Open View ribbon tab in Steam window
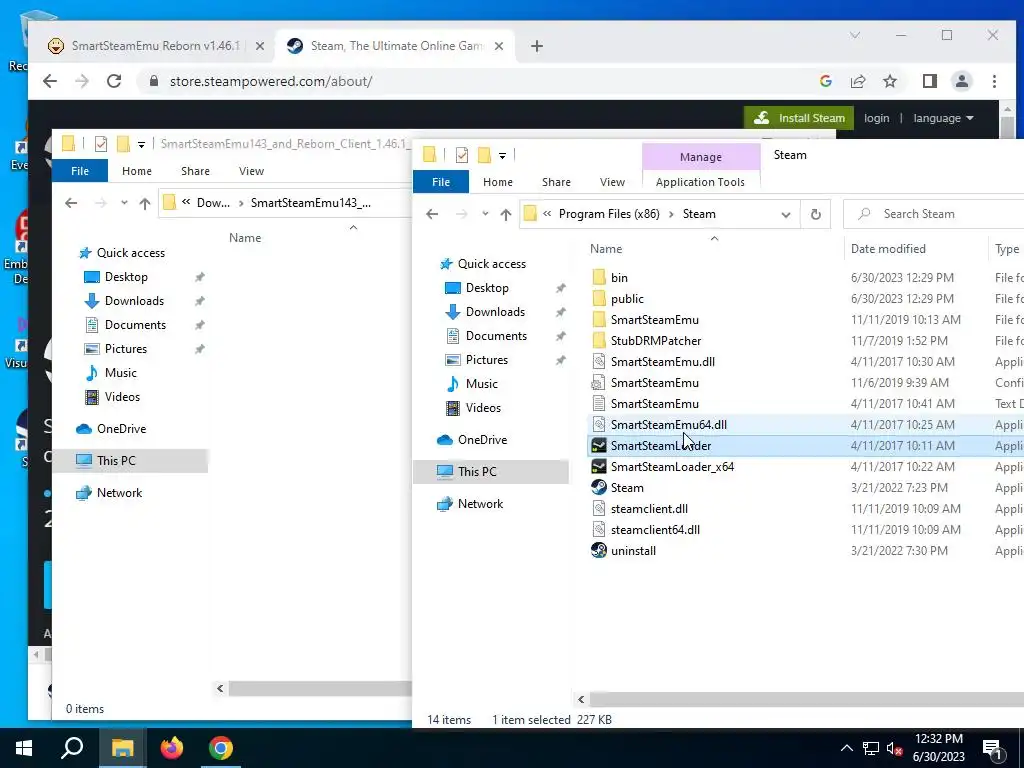Screen dimensions: 1024x768 (x=612, y=182)
